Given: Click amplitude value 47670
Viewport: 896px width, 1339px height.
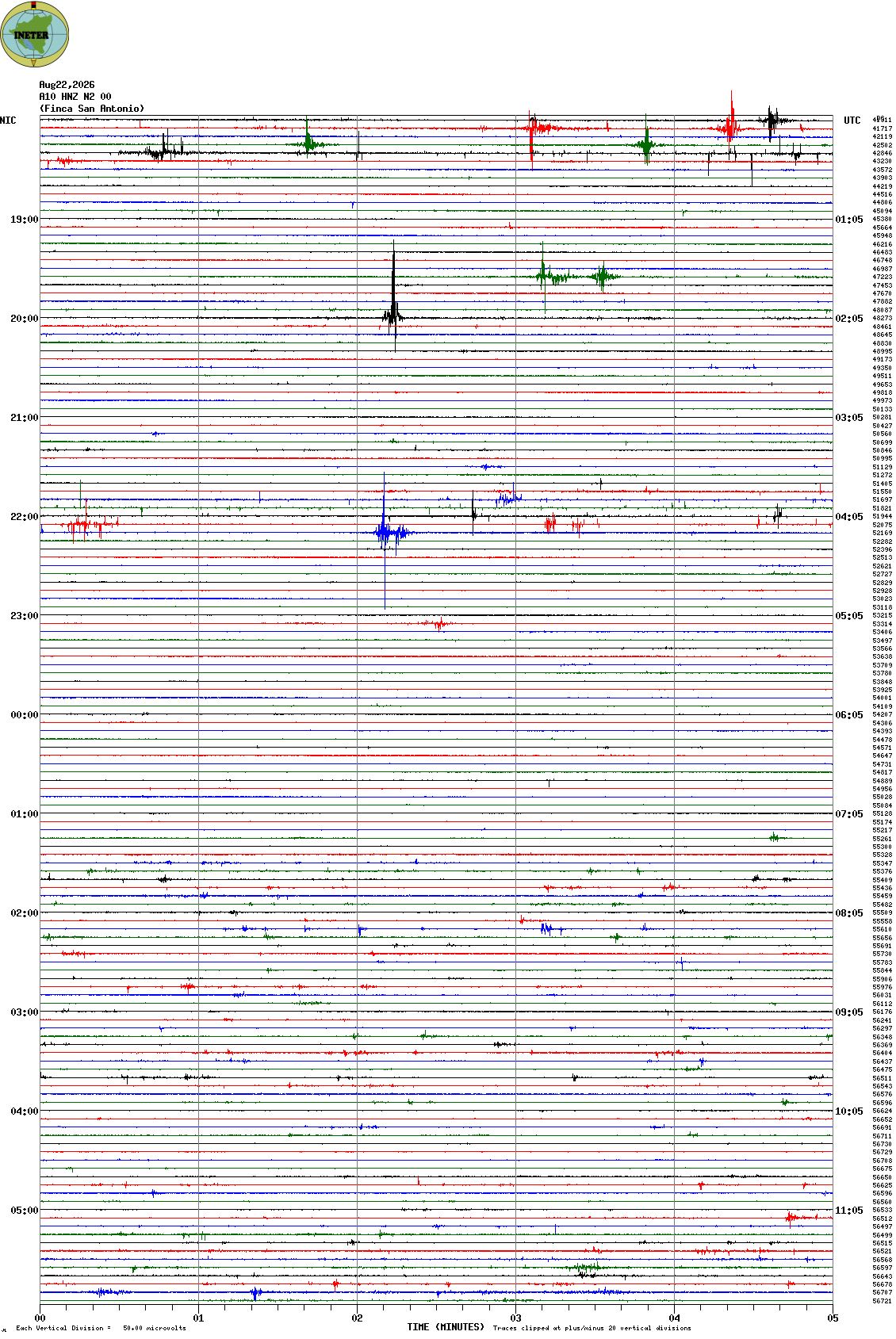Looking at the screenshot, I should click(x=882, y=293).
